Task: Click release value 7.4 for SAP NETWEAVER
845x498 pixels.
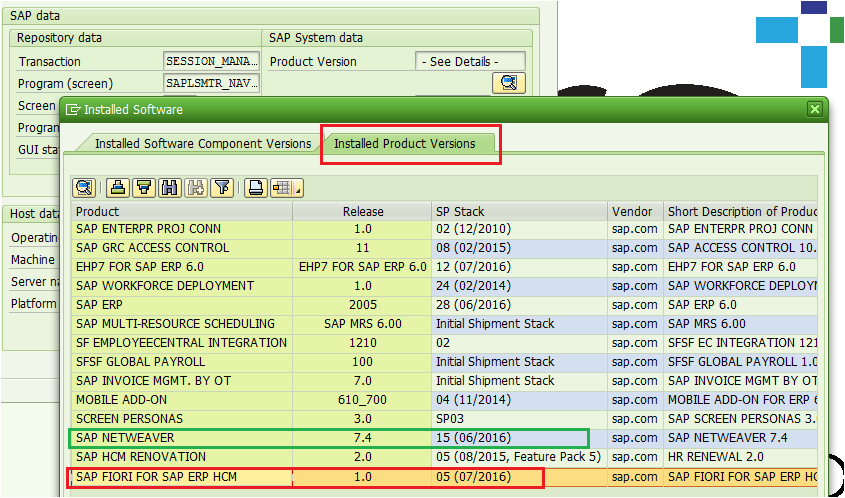Action: click(x=362, y=438)
